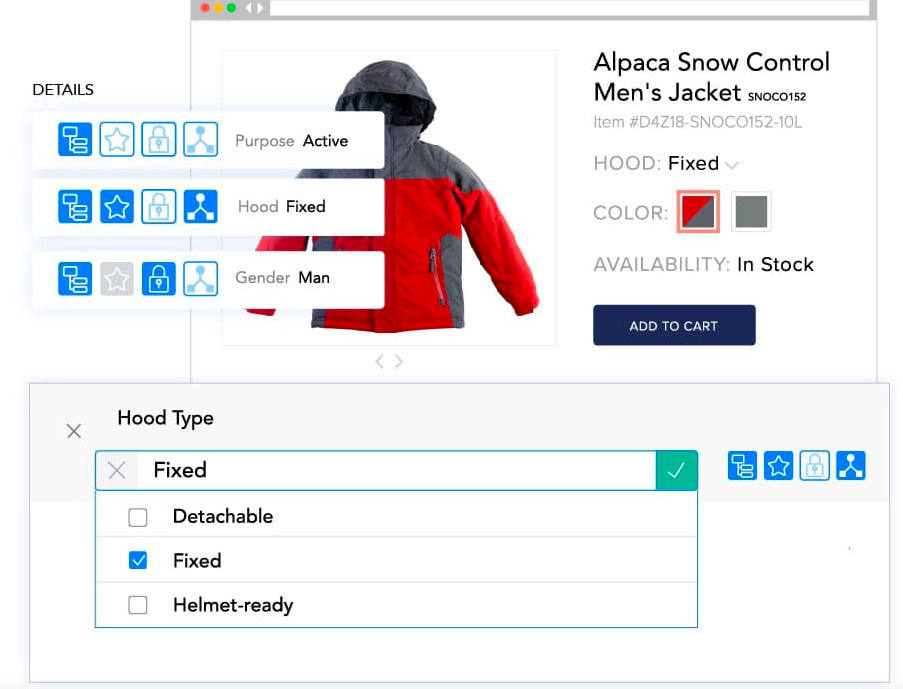Click star icon beside Hood Type field
The height and width of the screenshot is (689, 903).
pos(779,465)
